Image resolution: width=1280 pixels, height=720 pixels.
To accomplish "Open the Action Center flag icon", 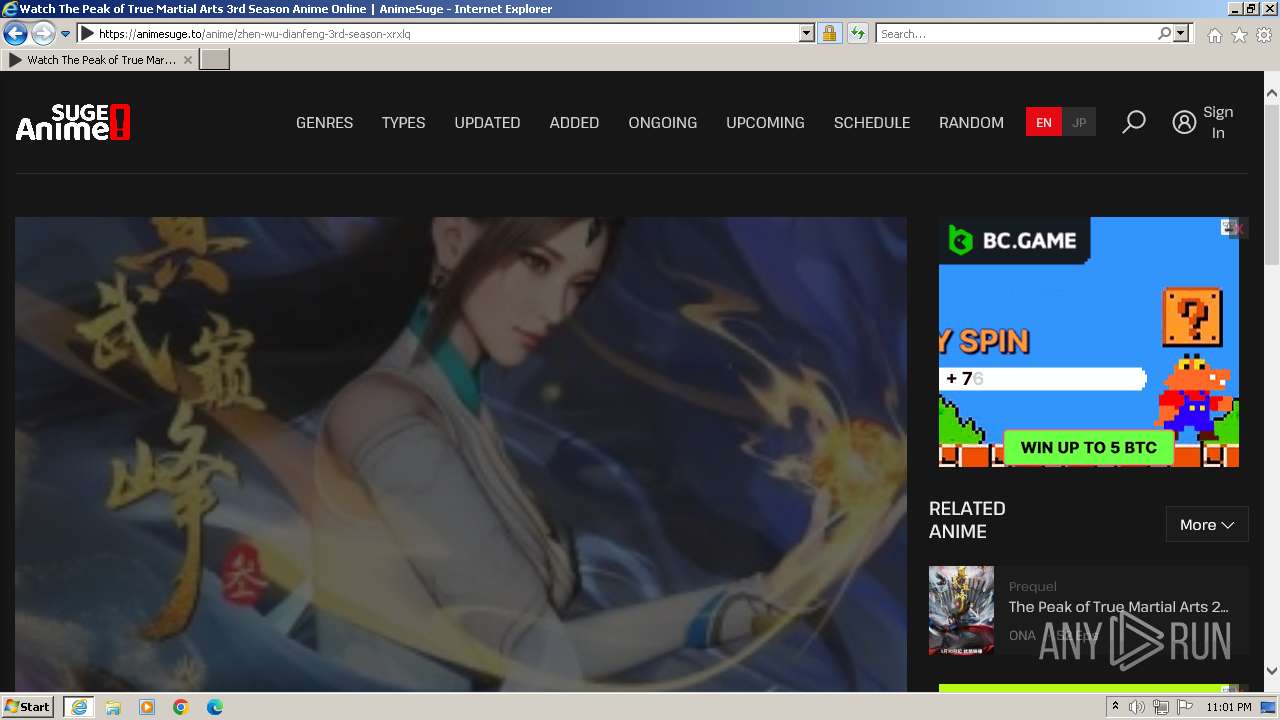I will coord(1185,707).
